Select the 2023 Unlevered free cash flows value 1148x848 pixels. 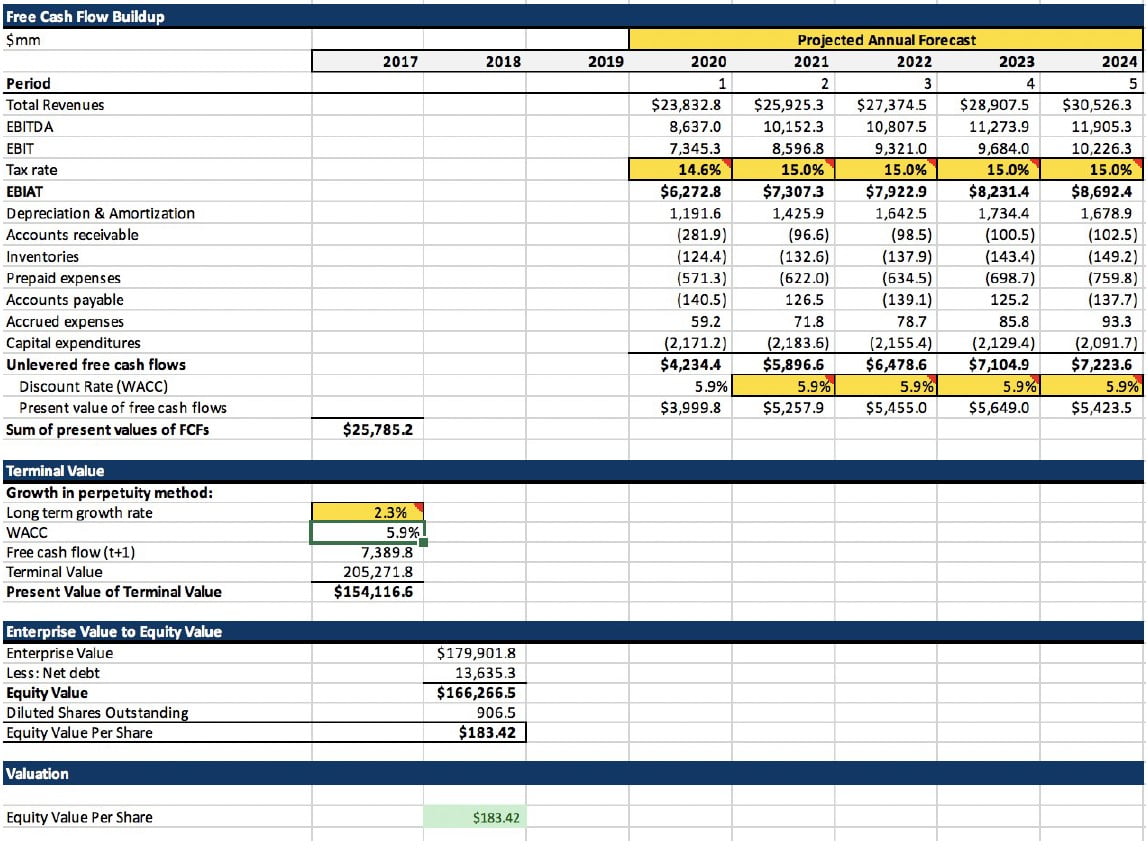pos(988,365)
